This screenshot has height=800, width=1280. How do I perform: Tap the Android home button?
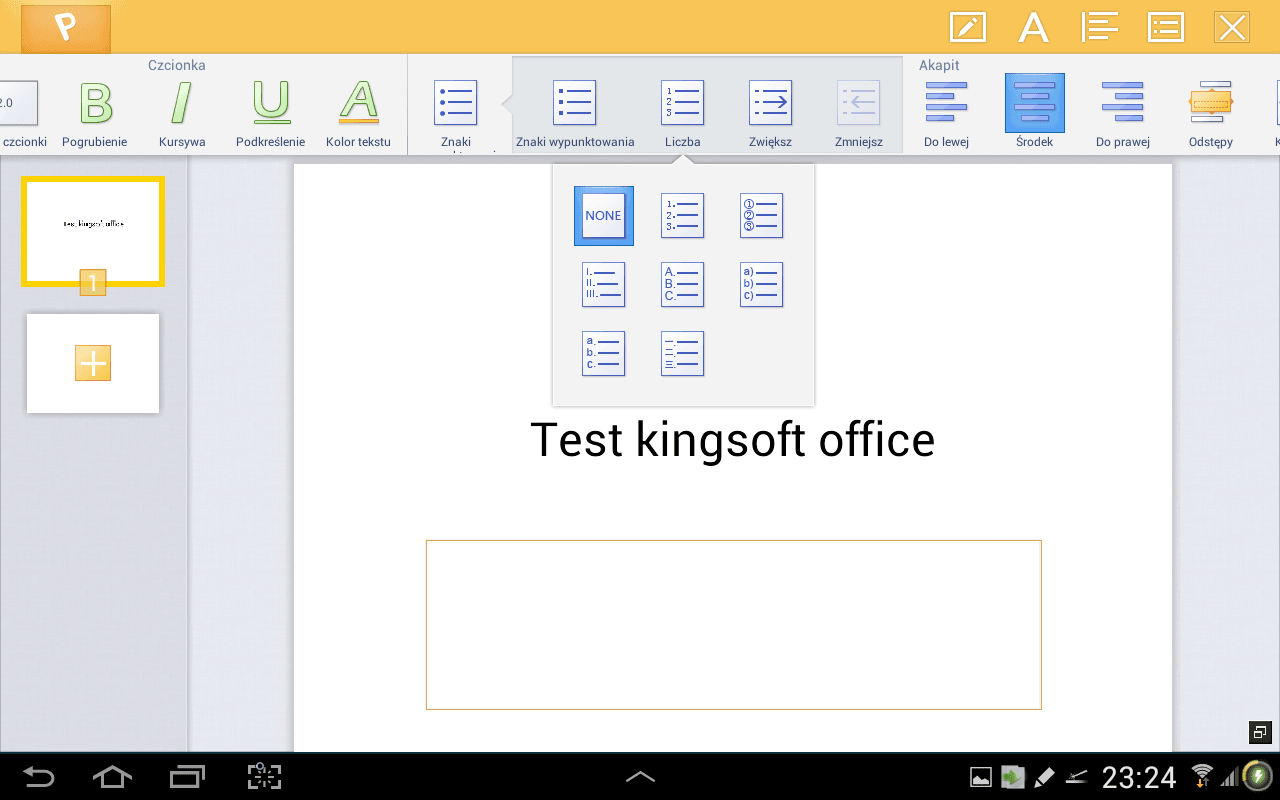tap(111, 776)
